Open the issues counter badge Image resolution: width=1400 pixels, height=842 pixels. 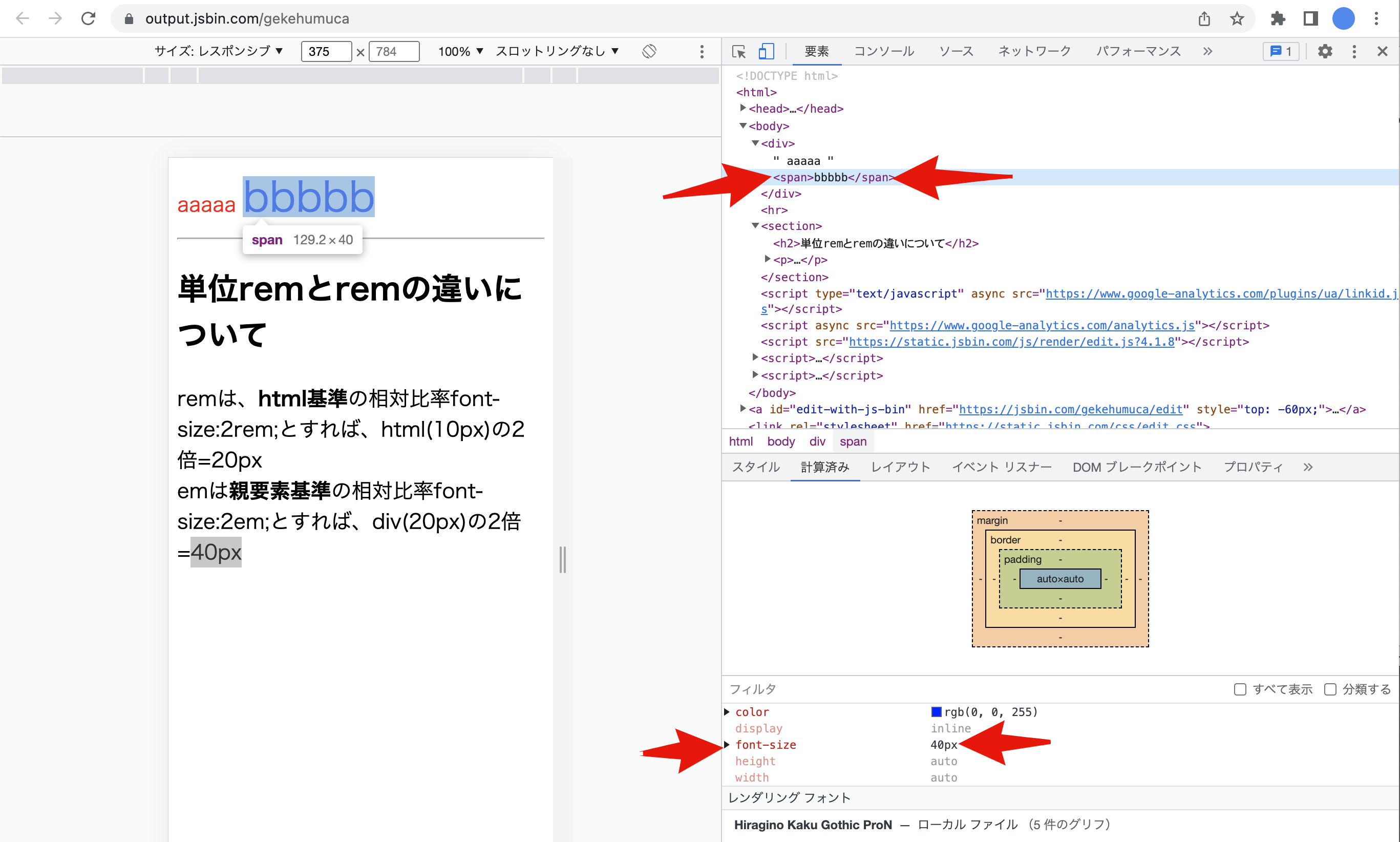click(1281, 52)
